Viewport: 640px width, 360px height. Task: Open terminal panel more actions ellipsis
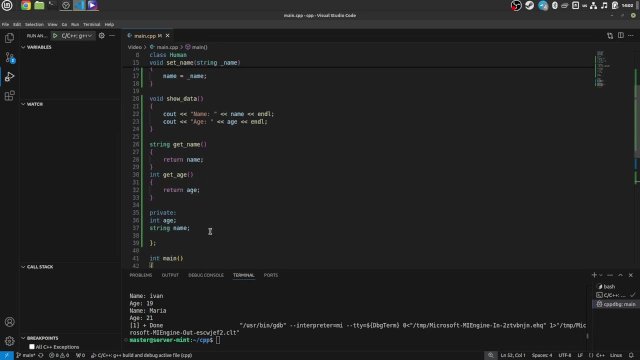(610, 275)
